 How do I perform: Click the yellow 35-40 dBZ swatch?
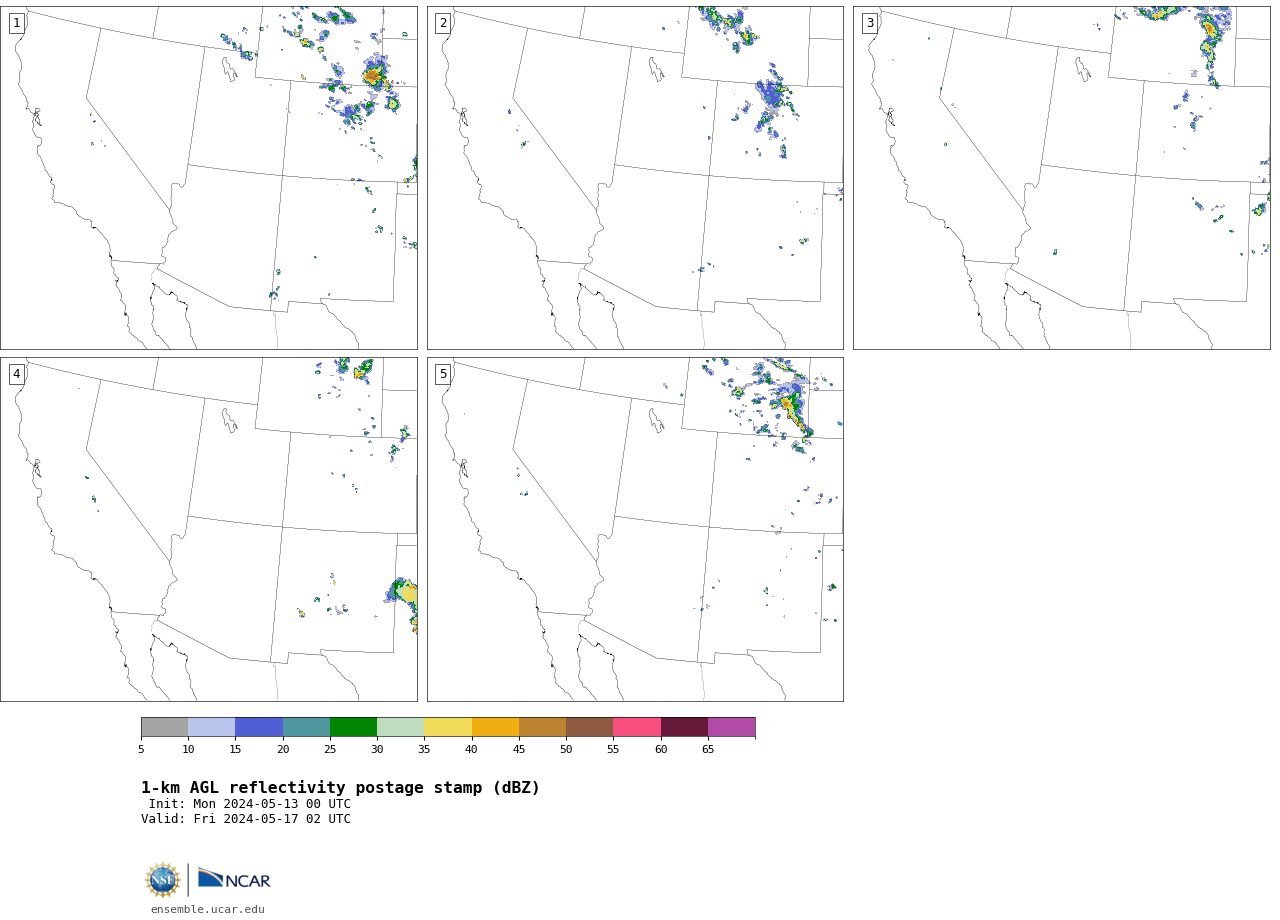448,727
